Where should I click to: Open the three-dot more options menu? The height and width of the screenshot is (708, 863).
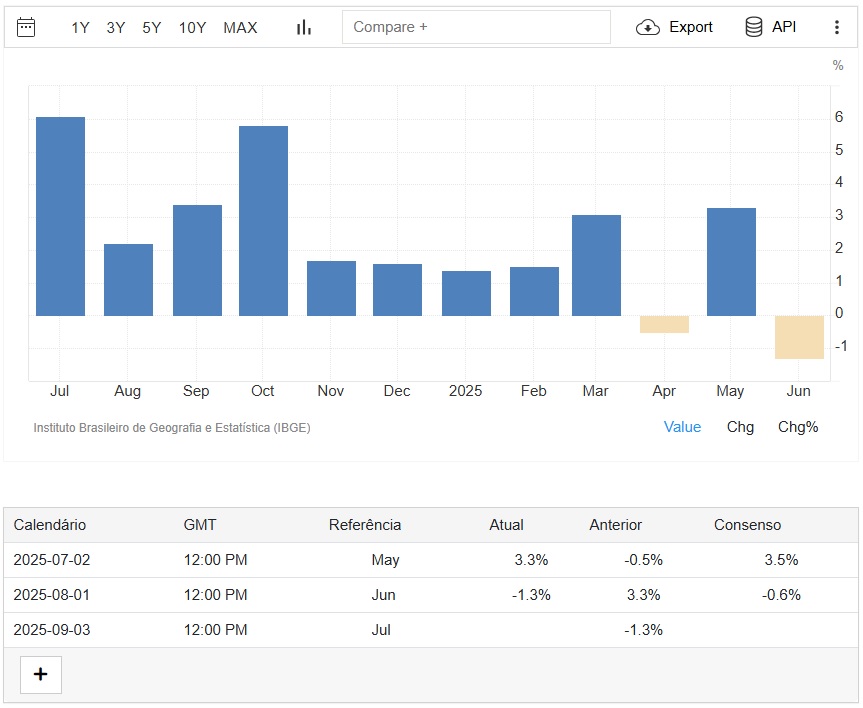(x=837, y=27)
